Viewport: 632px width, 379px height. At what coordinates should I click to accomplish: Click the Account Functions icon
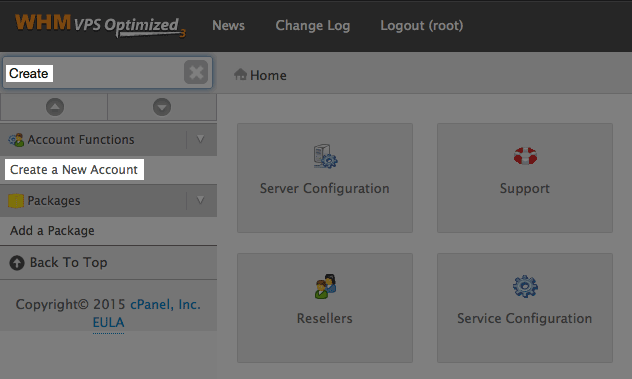pos(16,140)
